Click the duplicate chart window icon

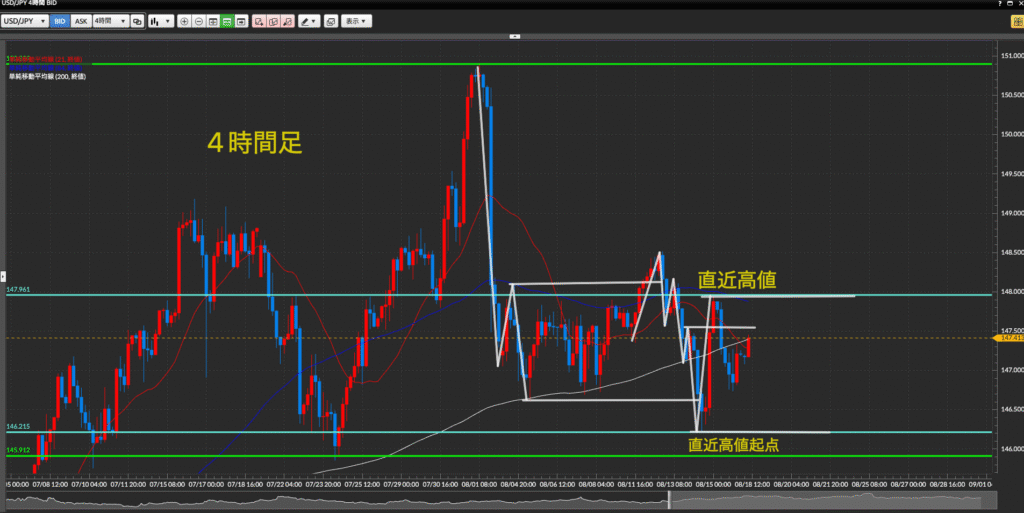[331, 22]
